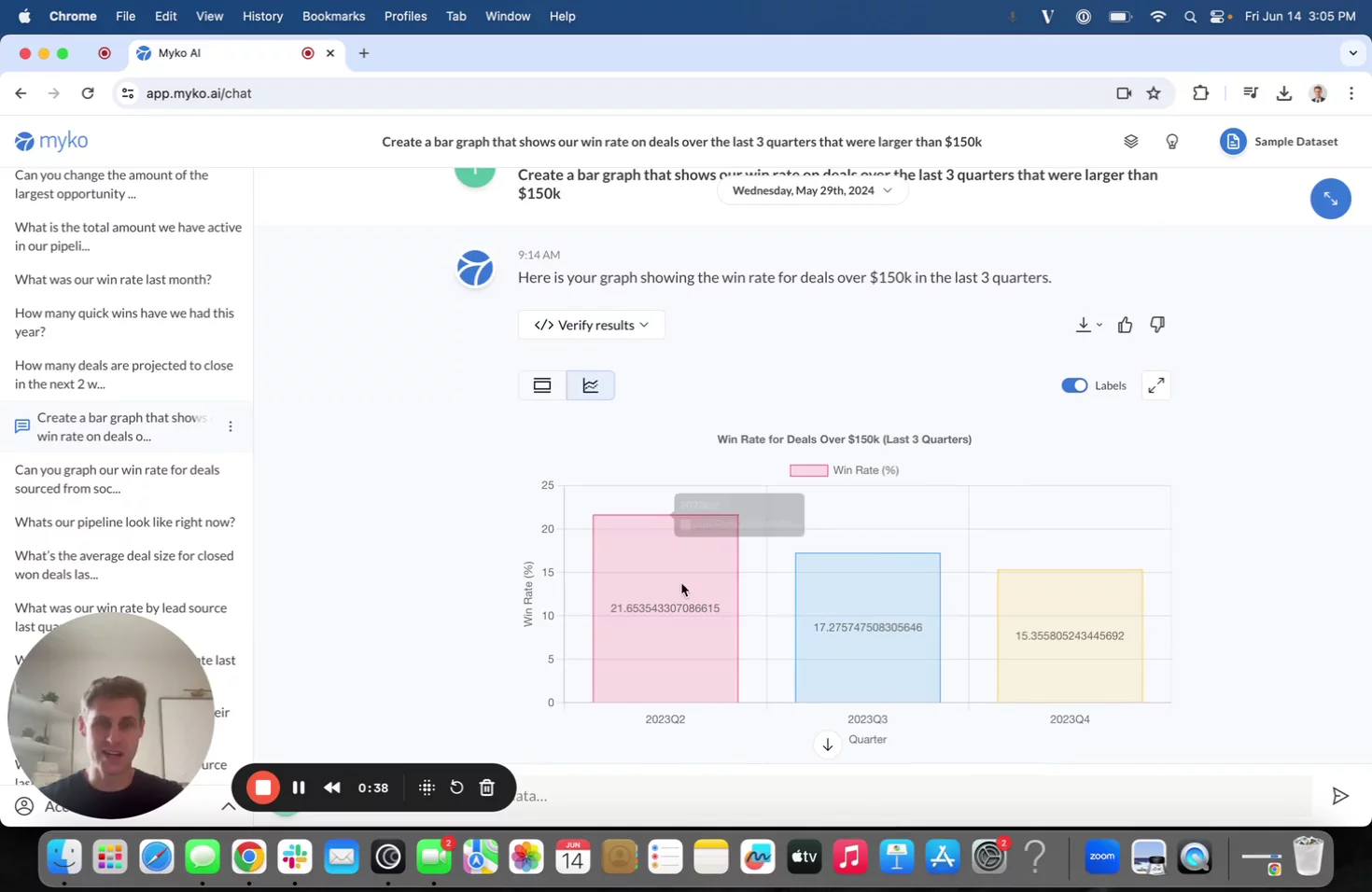Image resolution: width=1372 pixels, height=892 pixels.
Task: Click the blue collapse view button
Action: [x=1330, y=199]
